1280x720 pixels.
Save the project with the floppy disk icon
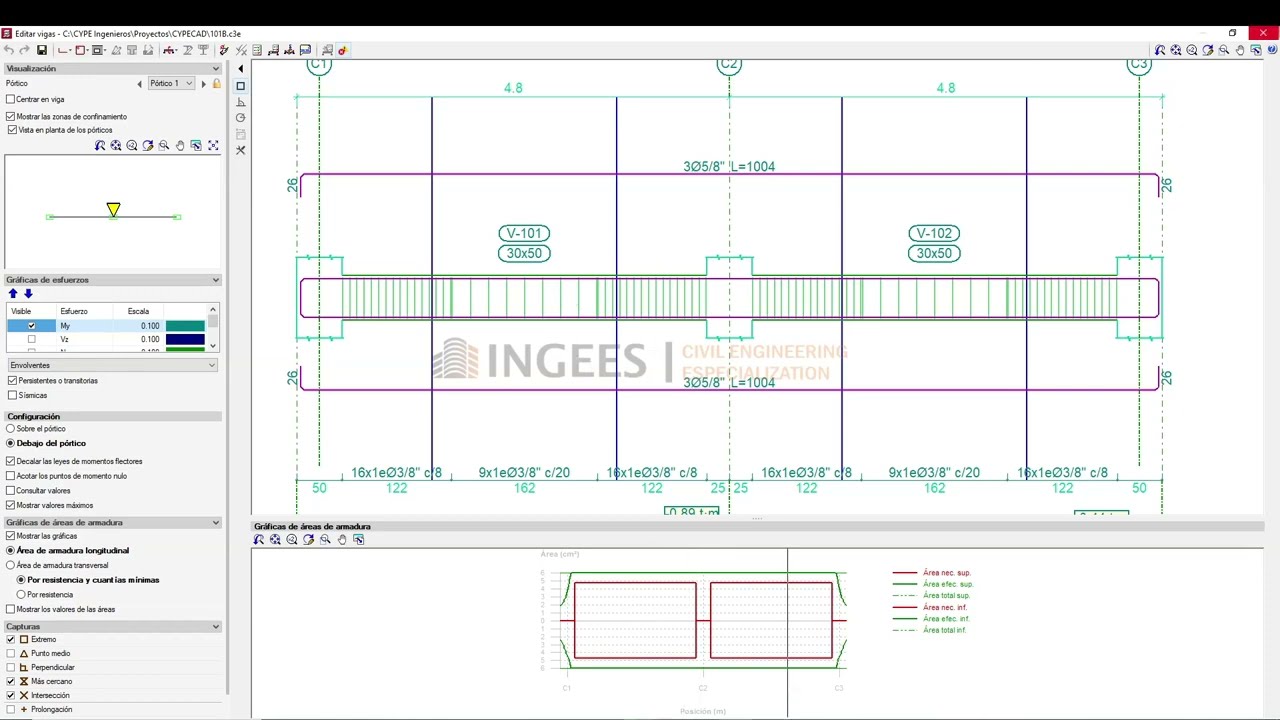pyautogui.click(x=42, y=50)
